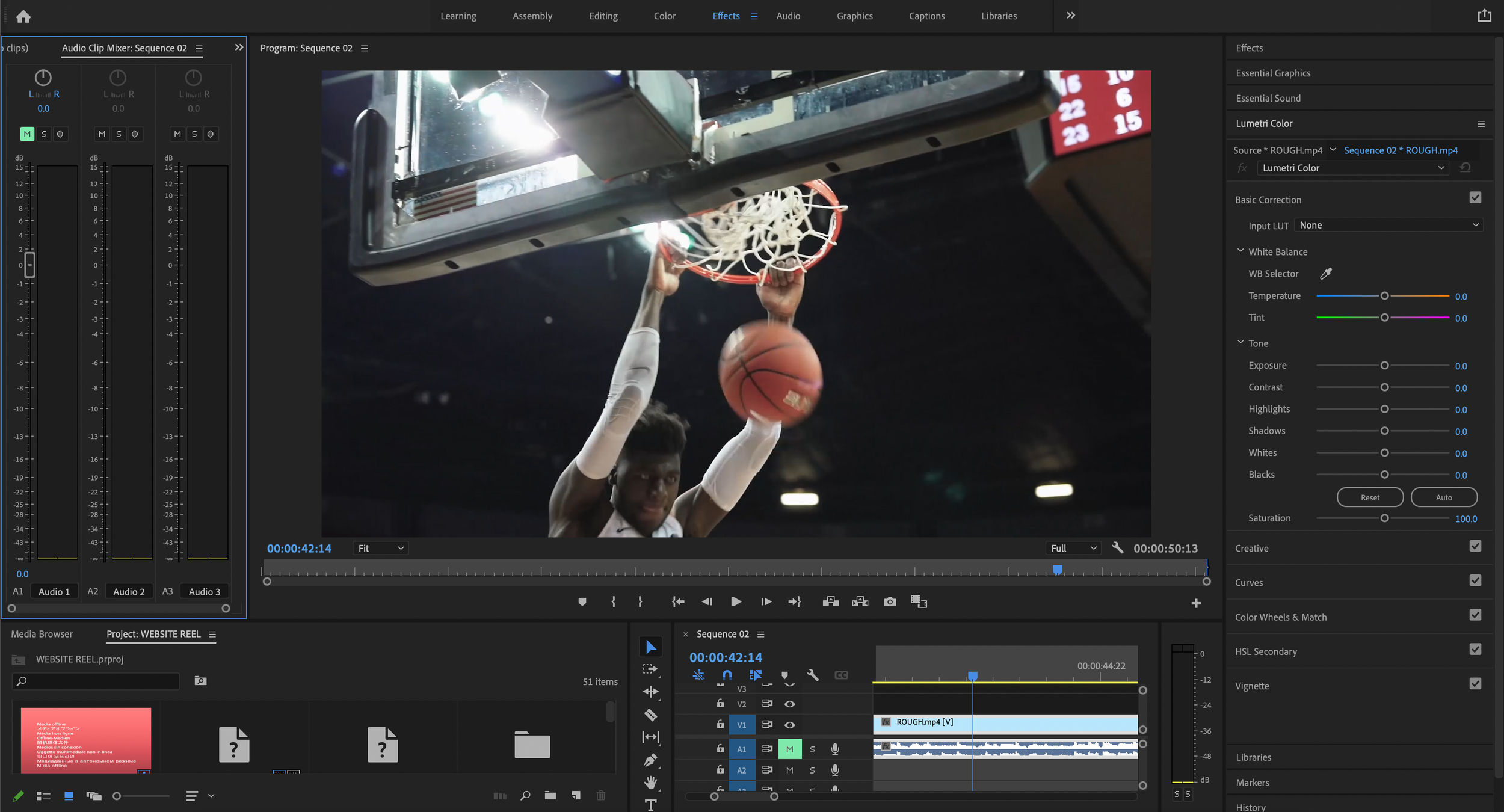Viewport: 1504px width, 812px height.
Task: Open the Input LUT dropdown
Action: 1388,225
